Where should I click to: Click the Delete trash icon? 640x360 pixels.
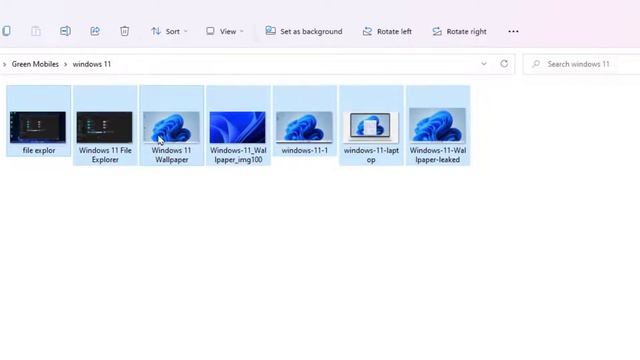click(x=124, y=31)
